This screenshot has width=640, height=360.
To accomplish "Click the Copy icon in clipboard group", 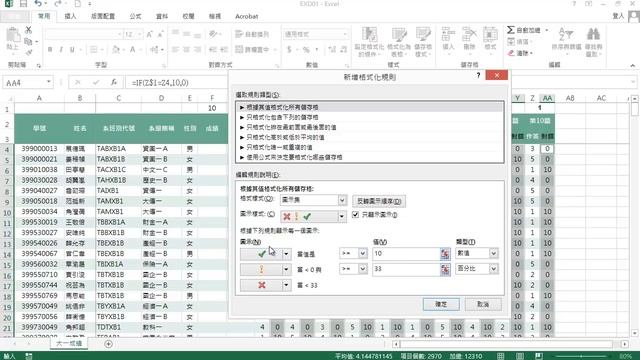I will coord(28,41).
